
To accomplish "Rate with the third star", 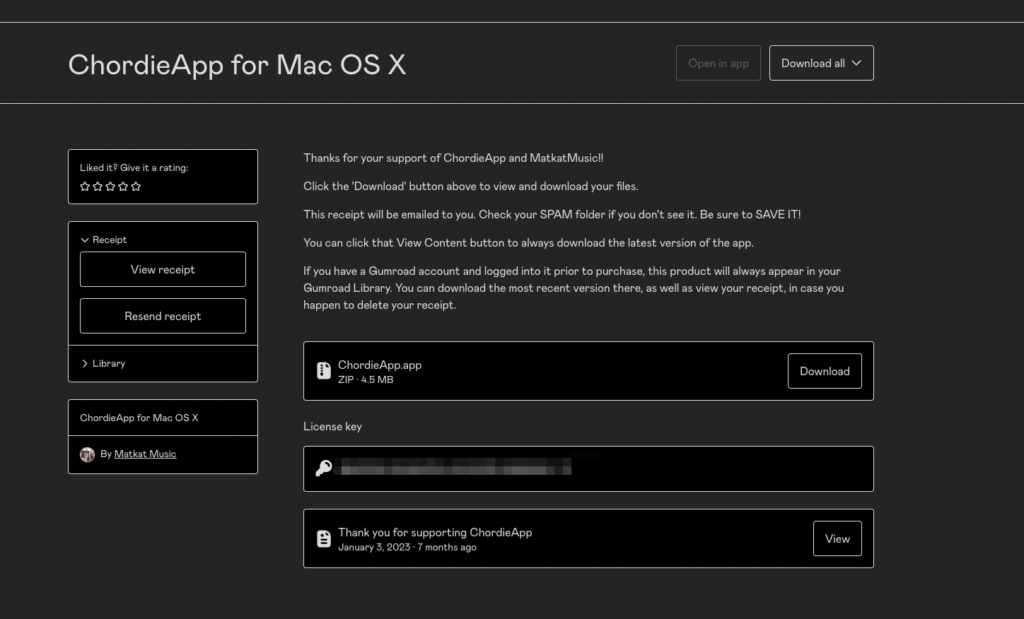I will 111,186.
